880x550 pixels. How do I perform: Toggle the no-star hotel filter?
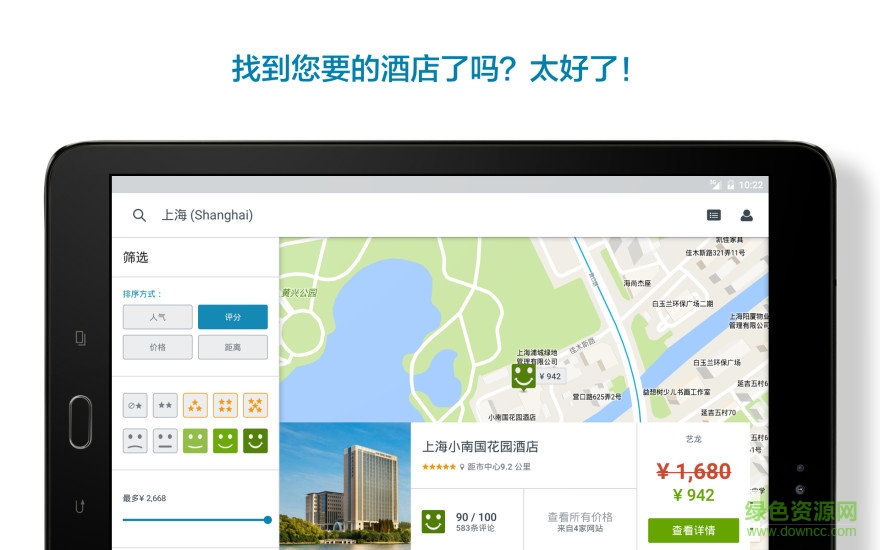pos(135,405)
